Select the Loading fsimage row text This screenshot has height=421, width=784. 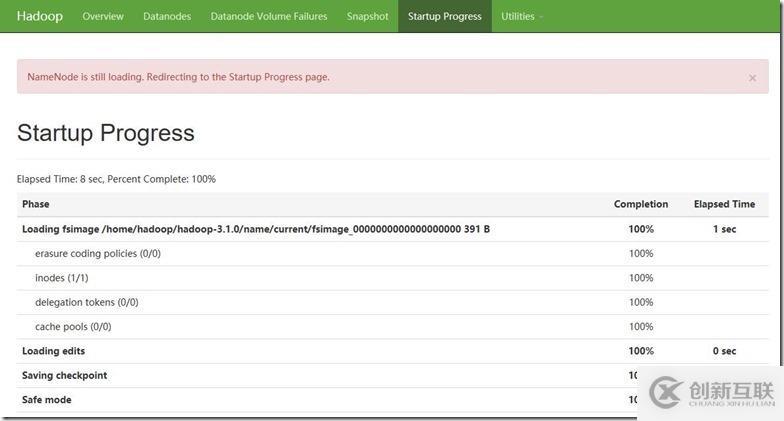coord(256,229)
